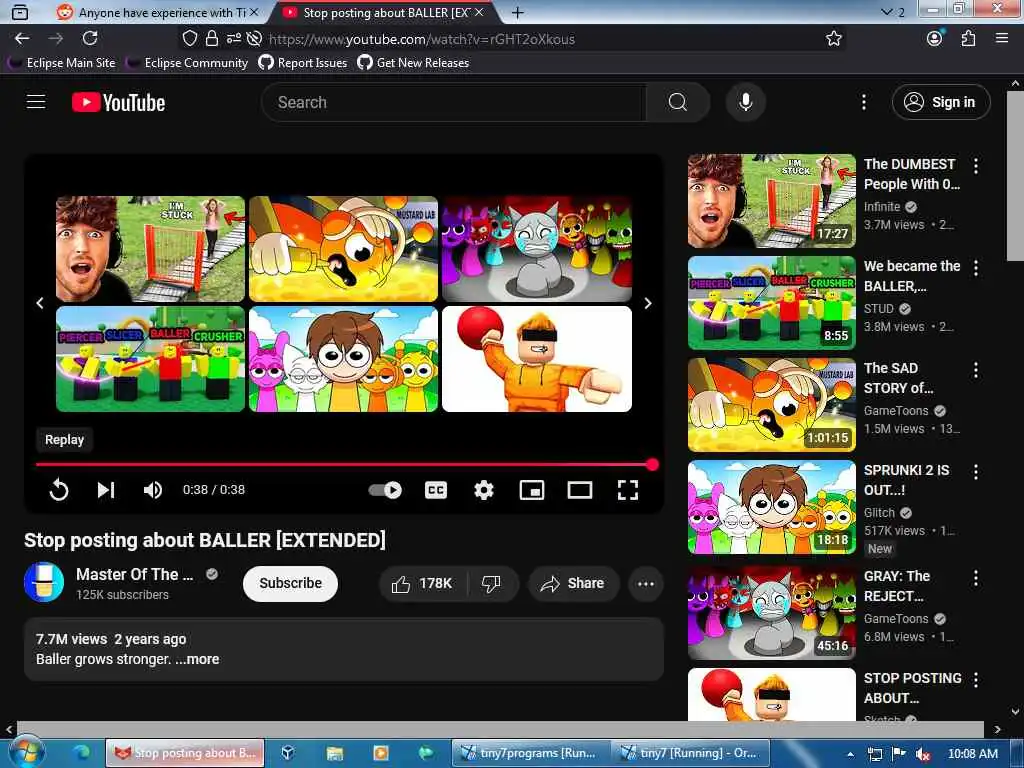Viewport: 1024px width, 768px height.
Task: Click the Replay label in the player
Action: tap(64, 440)
